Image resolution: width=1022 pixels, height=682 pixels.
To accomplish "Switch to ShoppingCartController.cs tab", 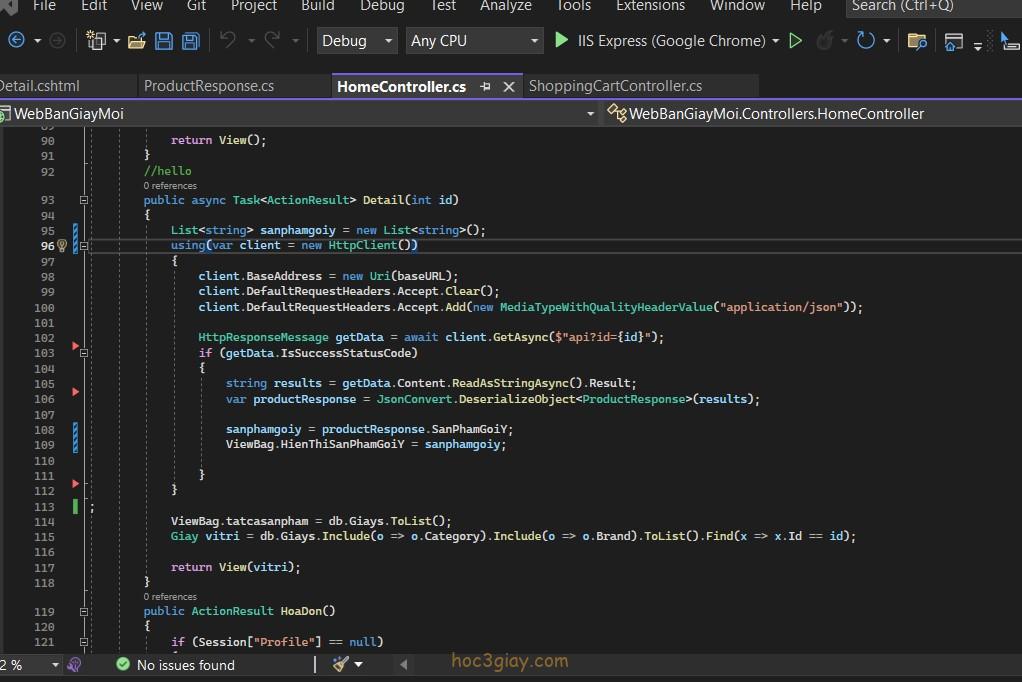I will coord(615,86).
